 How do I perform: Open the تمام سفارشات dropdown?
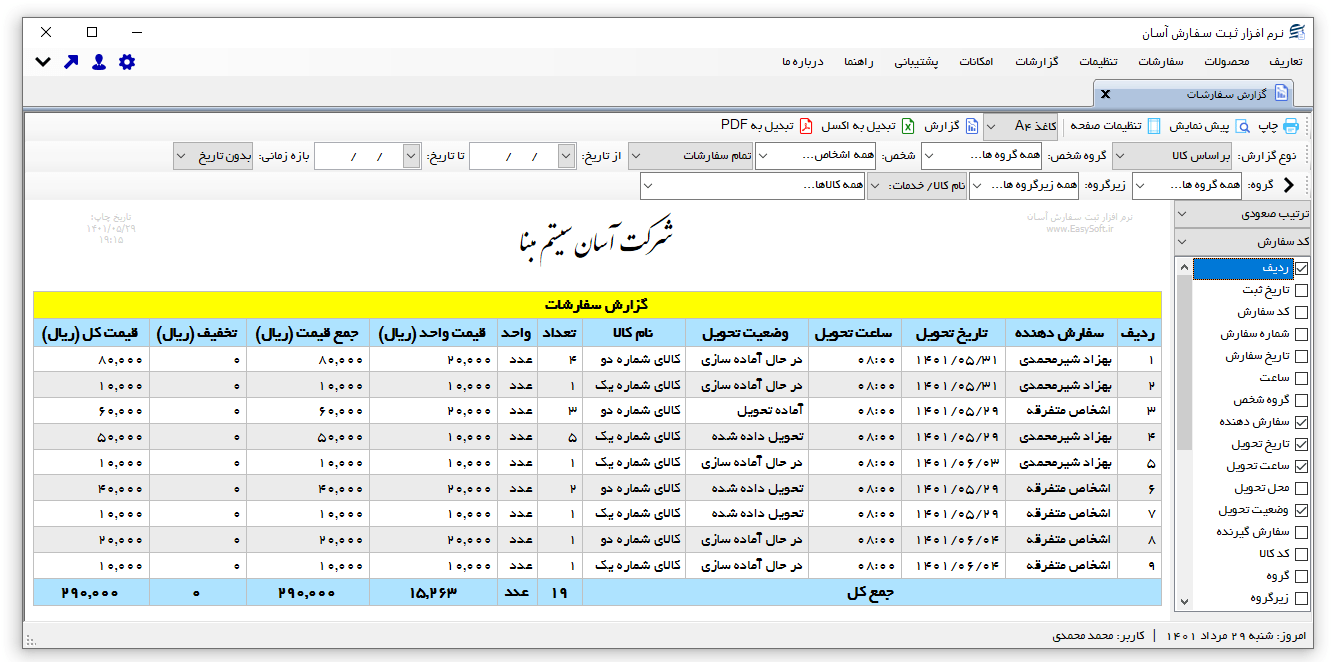click(690, 156)
